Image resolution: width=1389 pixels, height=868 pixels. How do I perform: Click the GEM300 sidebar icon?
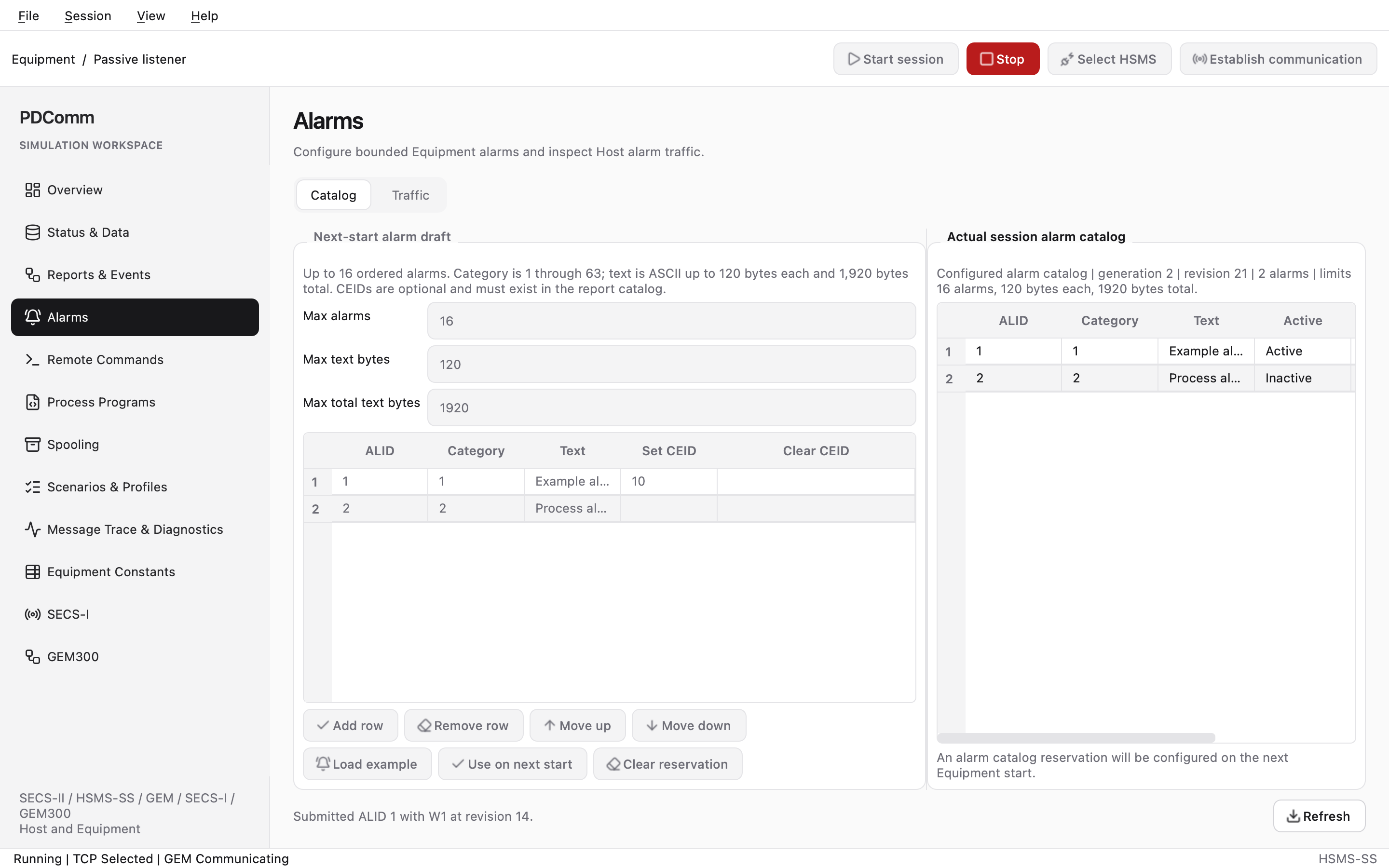[x=33, y=657]
